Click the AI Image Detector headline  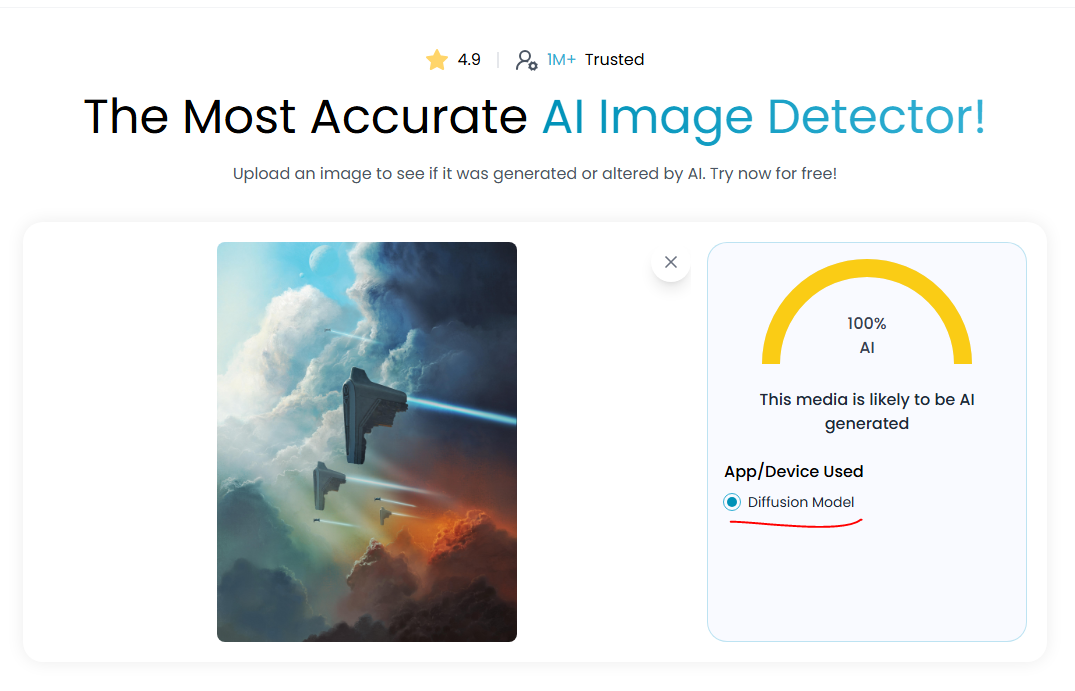(x=764, y=117)
